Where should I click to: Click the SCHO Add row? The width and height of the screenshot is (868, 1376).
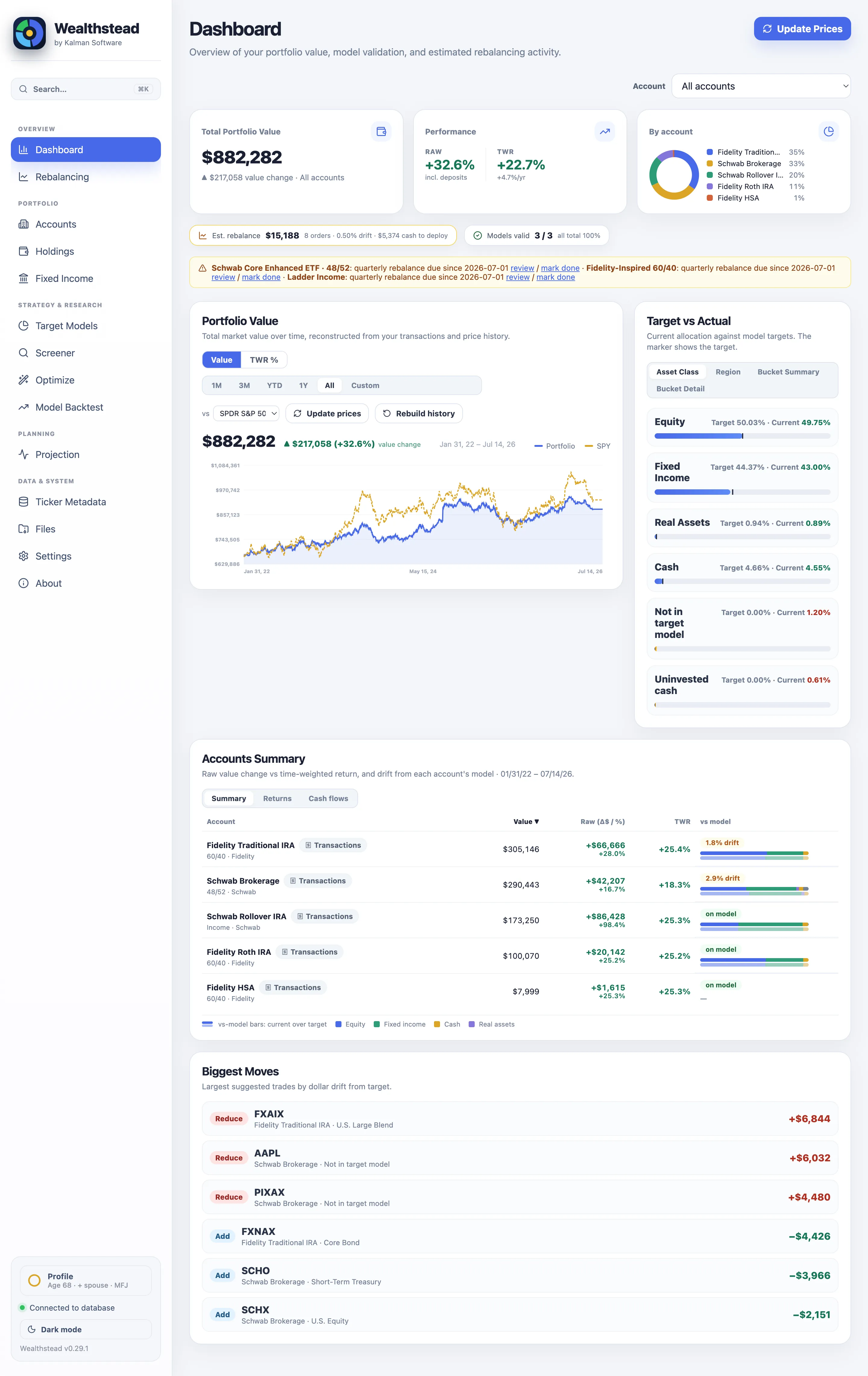(x=520, y=1276)
